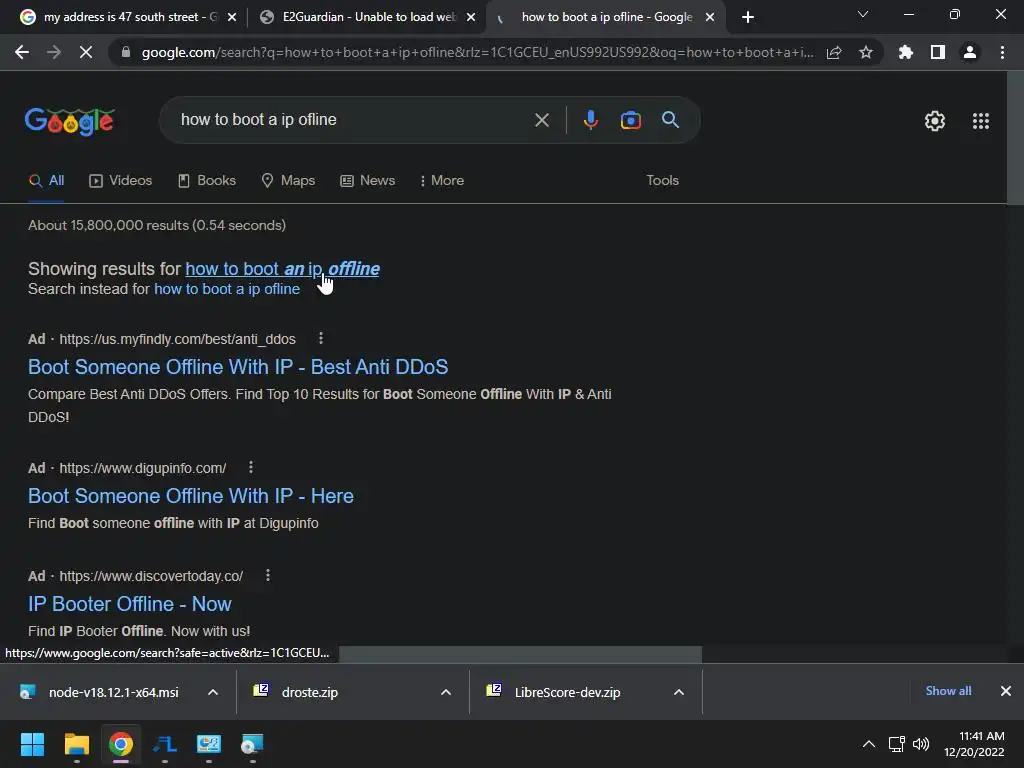Expand options for droste.zip download
The image size is (1024, 768).
(446, 692)
